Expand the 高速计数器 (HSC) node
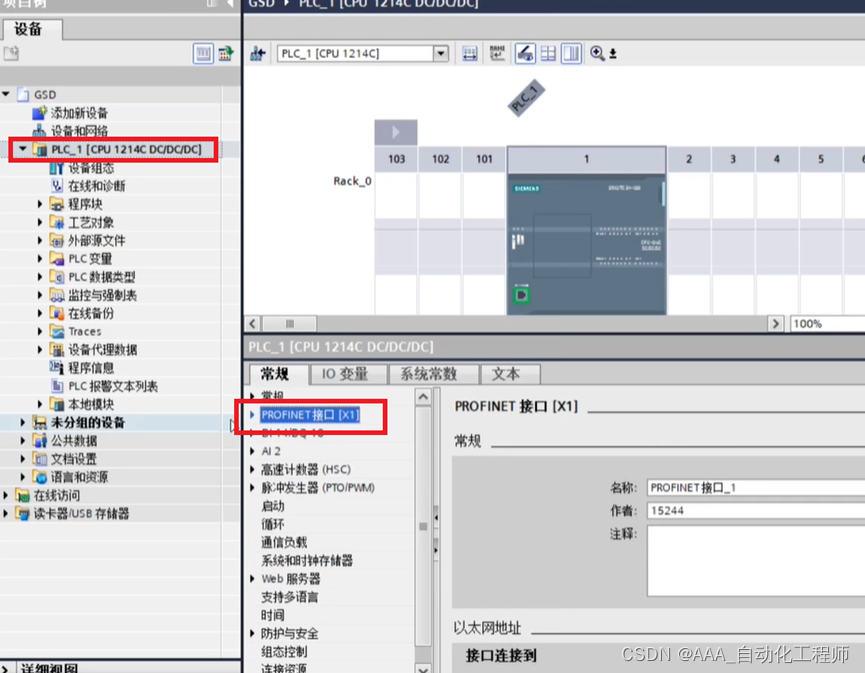This screenshot has height=673, width=865. [x=252, y=469]
